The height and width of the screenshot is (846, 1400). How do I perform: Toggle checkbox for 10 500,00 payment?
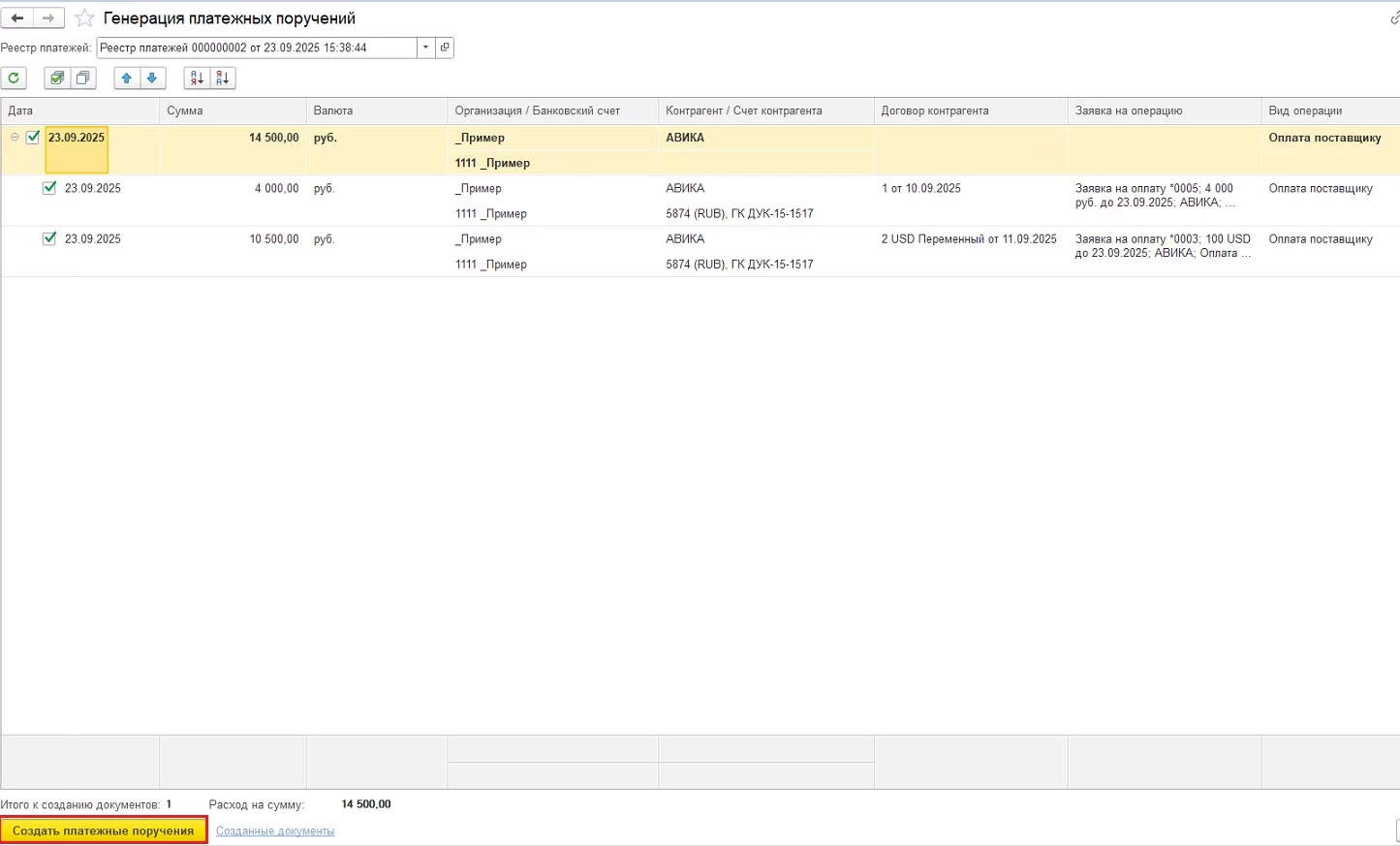[49, 238]
